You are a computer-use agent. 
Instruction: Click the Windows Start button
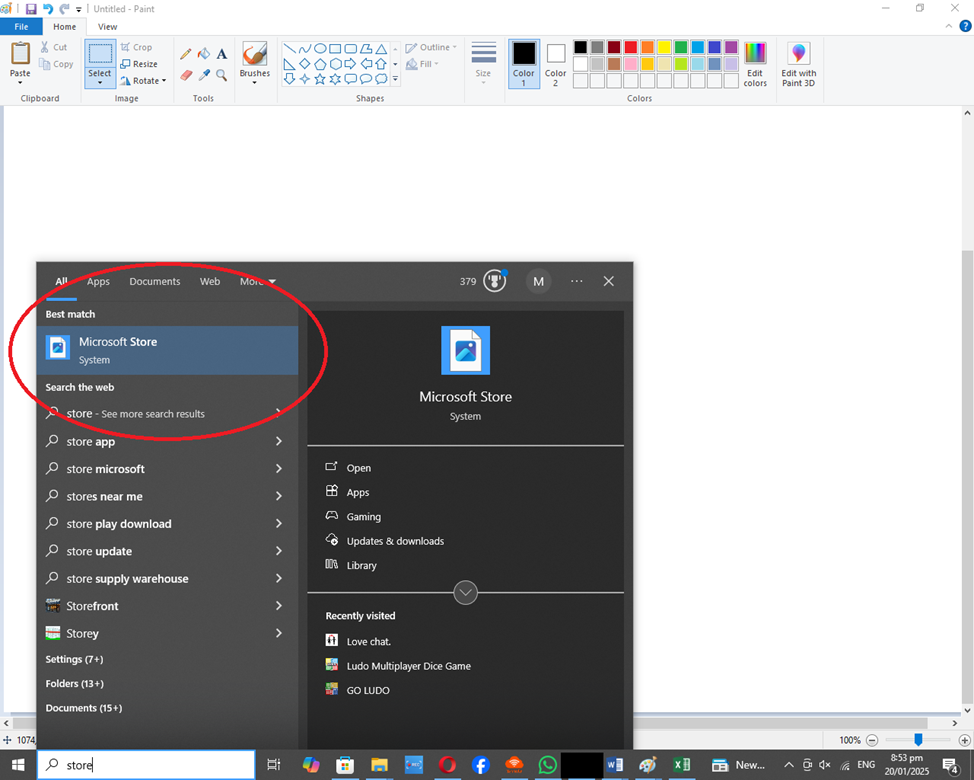pos(18,764)
